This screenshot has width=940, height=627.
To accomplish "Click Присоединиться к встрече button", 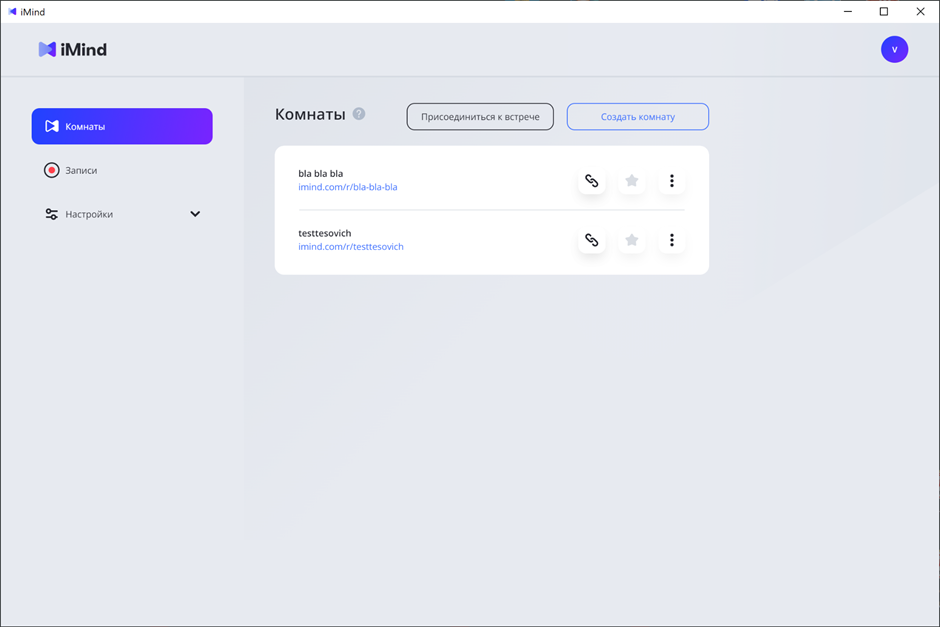I will click(x=480, y=116).
